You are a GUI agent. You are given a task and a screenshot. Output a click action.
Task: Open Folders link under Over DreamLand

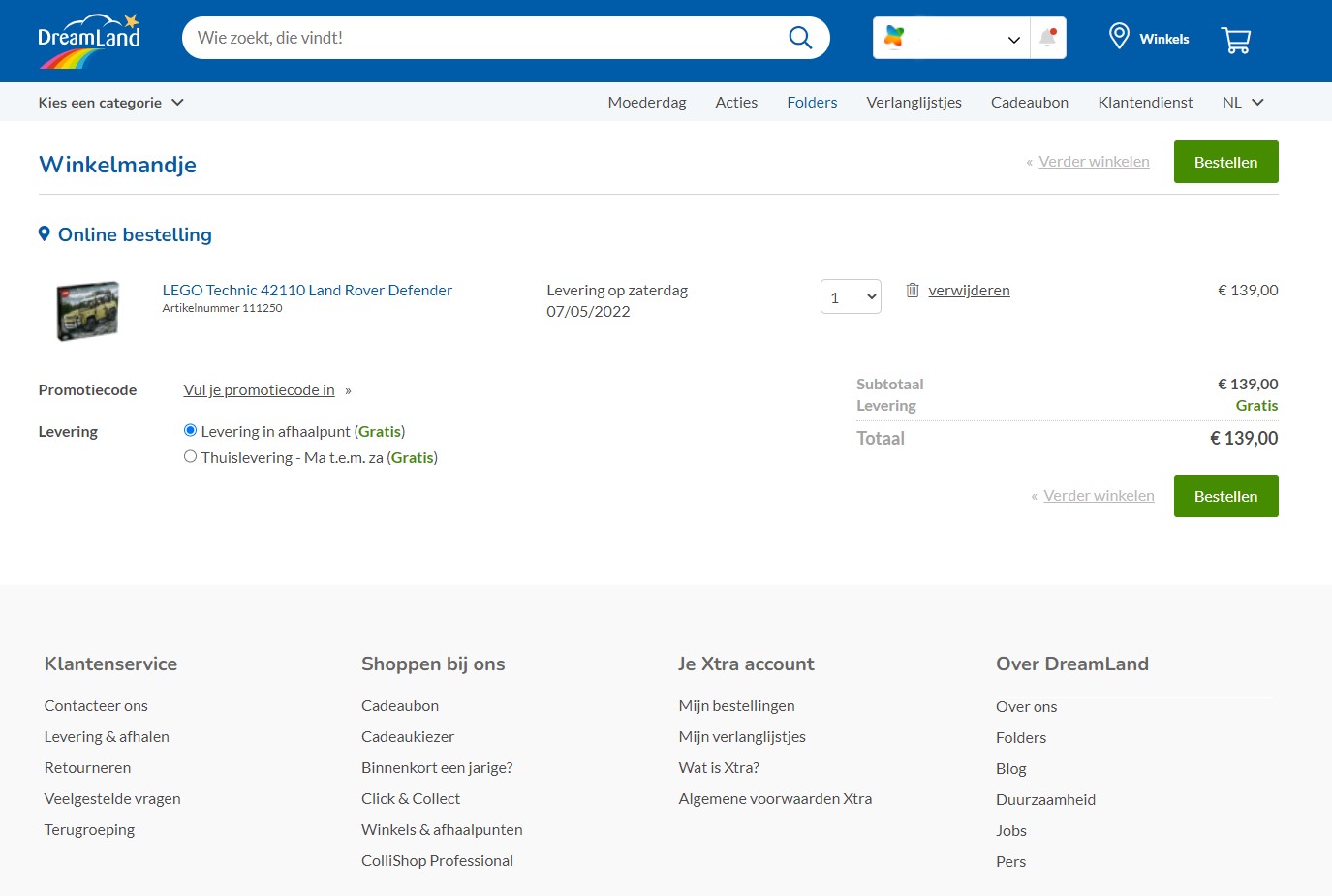(1021, 738)
